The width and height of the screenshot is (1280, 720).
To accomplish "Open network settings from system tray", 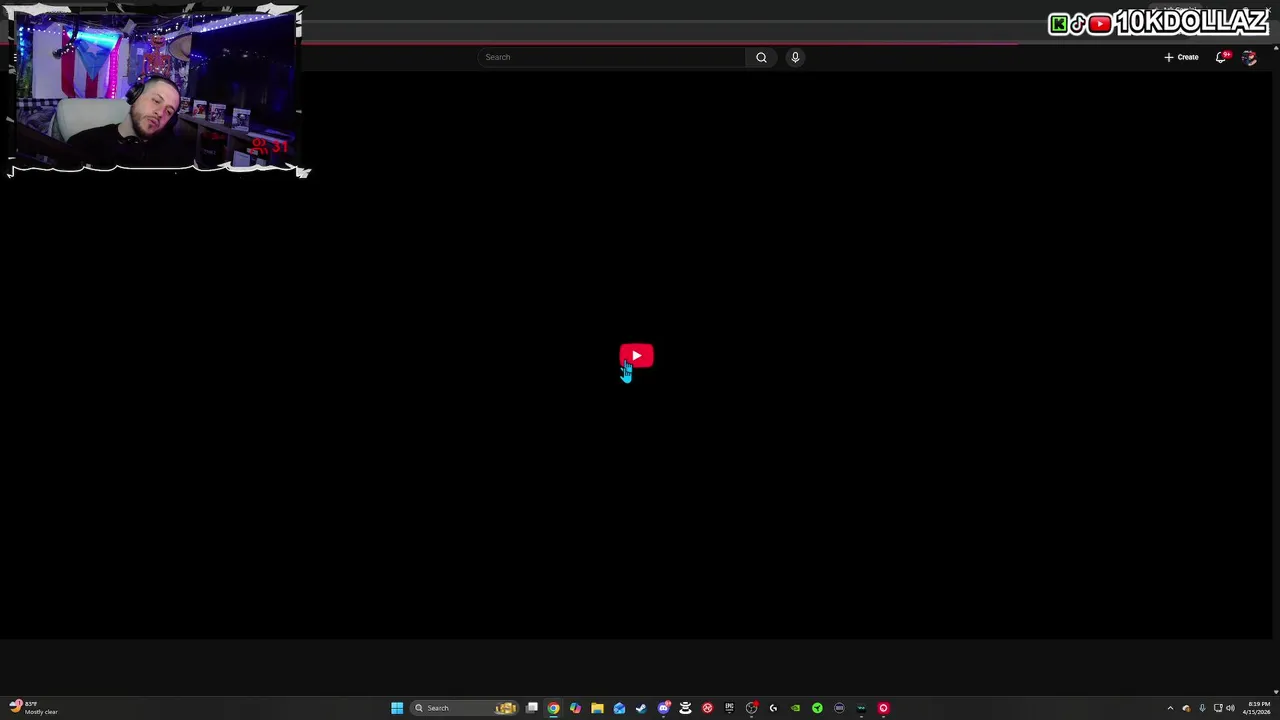I will 1218,708.
